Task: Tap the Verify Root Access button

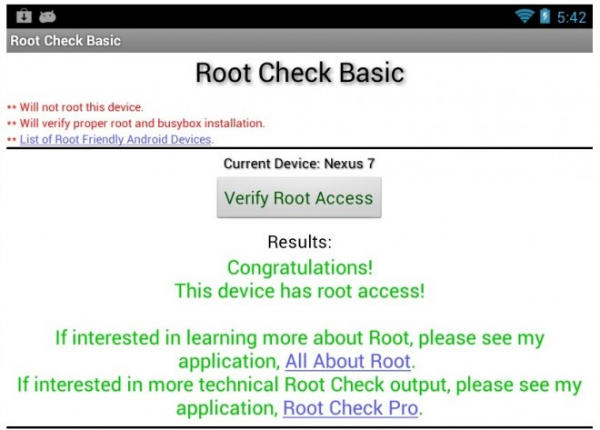Action: tap(299, 197)
